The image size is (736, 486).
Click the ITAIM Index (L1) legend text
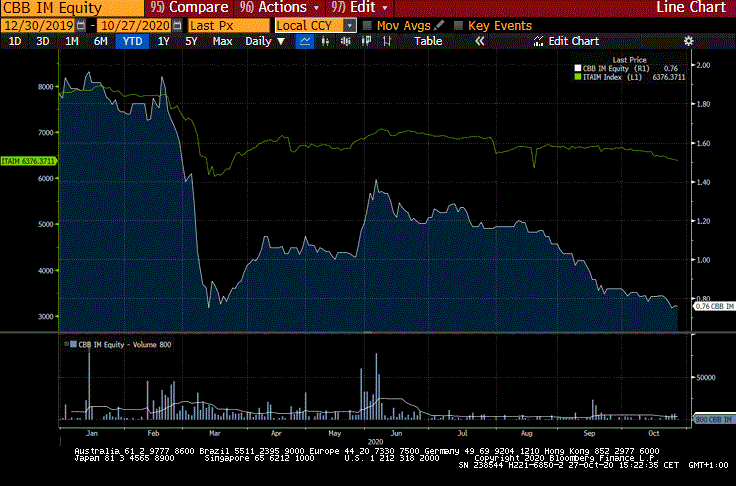click(612, 77)
